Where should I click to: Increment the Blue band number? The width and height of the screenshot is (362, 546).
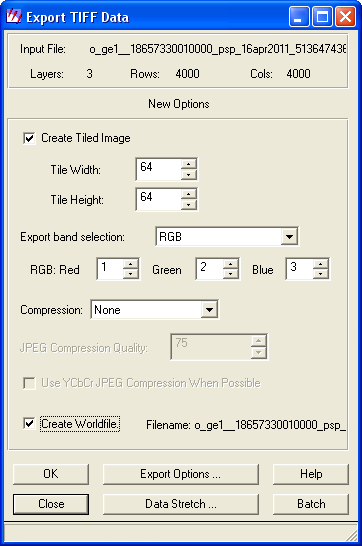pyautogui.click(x=321, y=264)
